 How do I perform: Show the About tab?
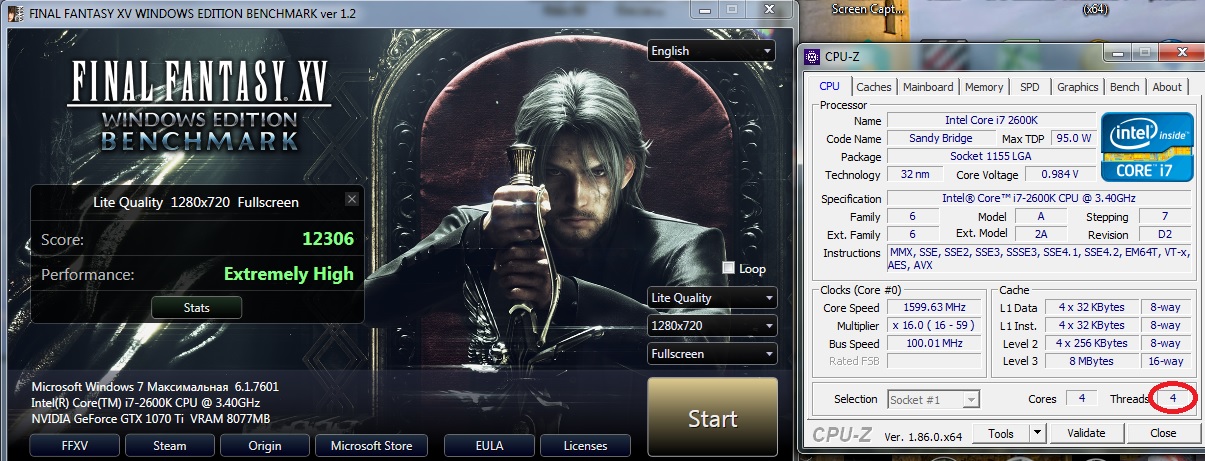[x=1166, y=87]
